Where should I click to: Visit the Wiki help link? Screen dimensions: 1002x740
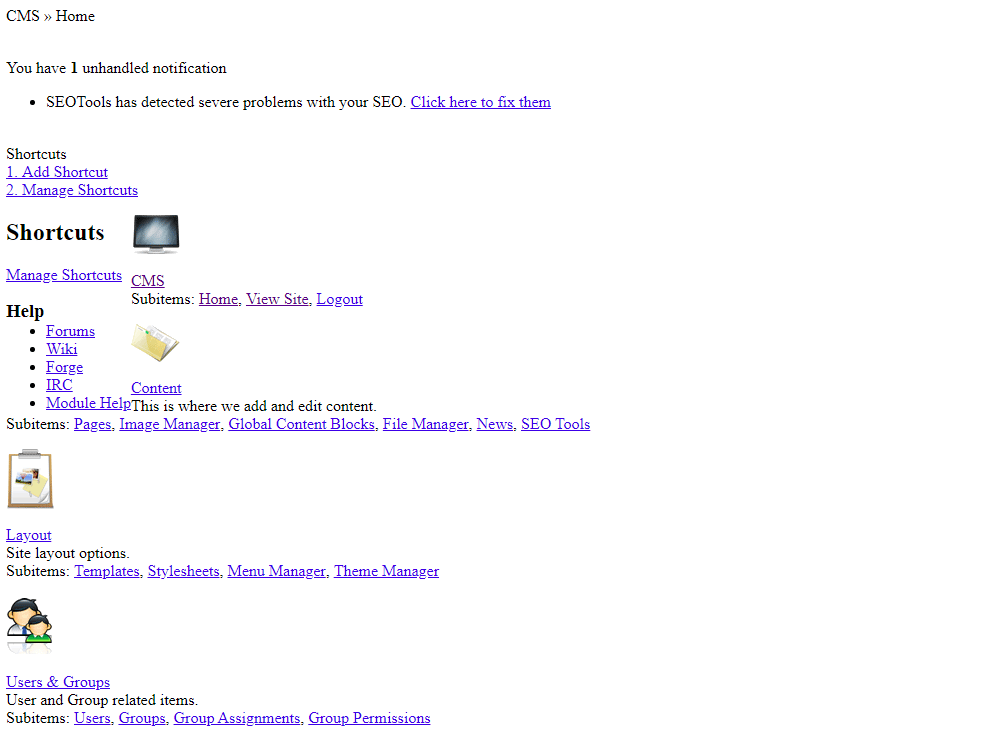click(61, 349)
